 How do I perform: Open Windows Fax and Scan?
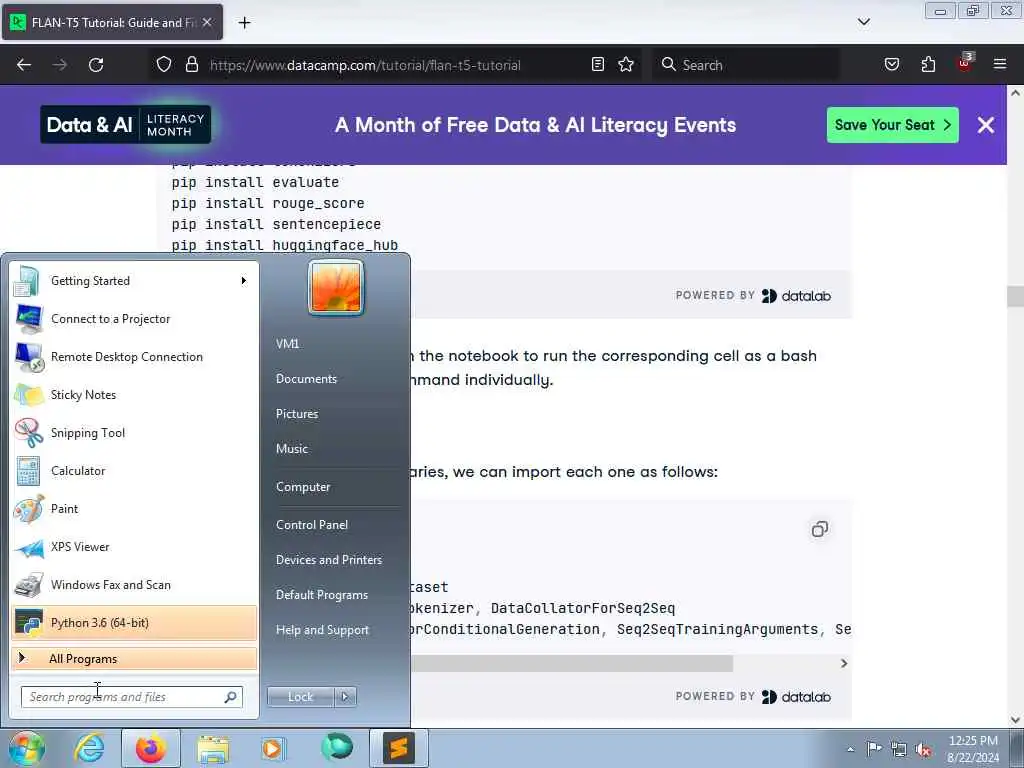(x=134, y=584)
